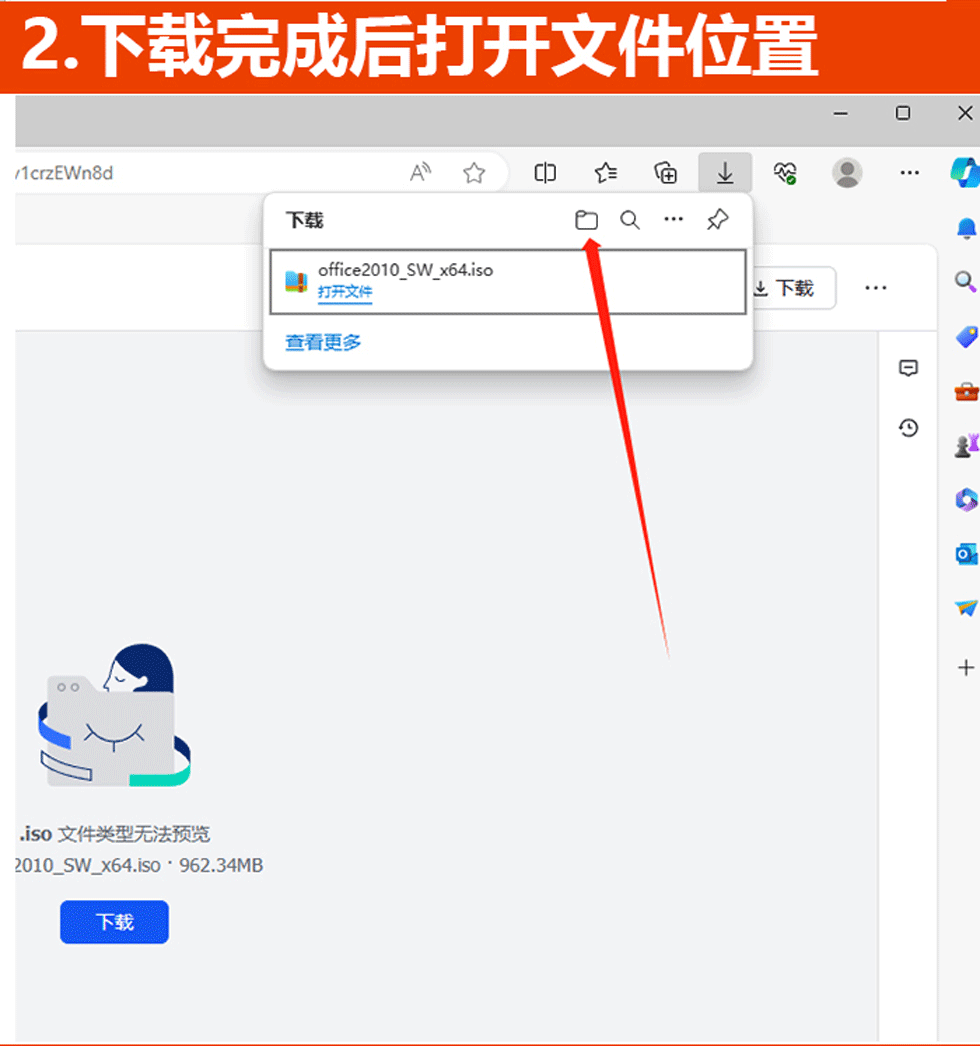Screen dimensions: 980x1046
Task: Click the See more downloads link
Action: click(x=323, y=342)
